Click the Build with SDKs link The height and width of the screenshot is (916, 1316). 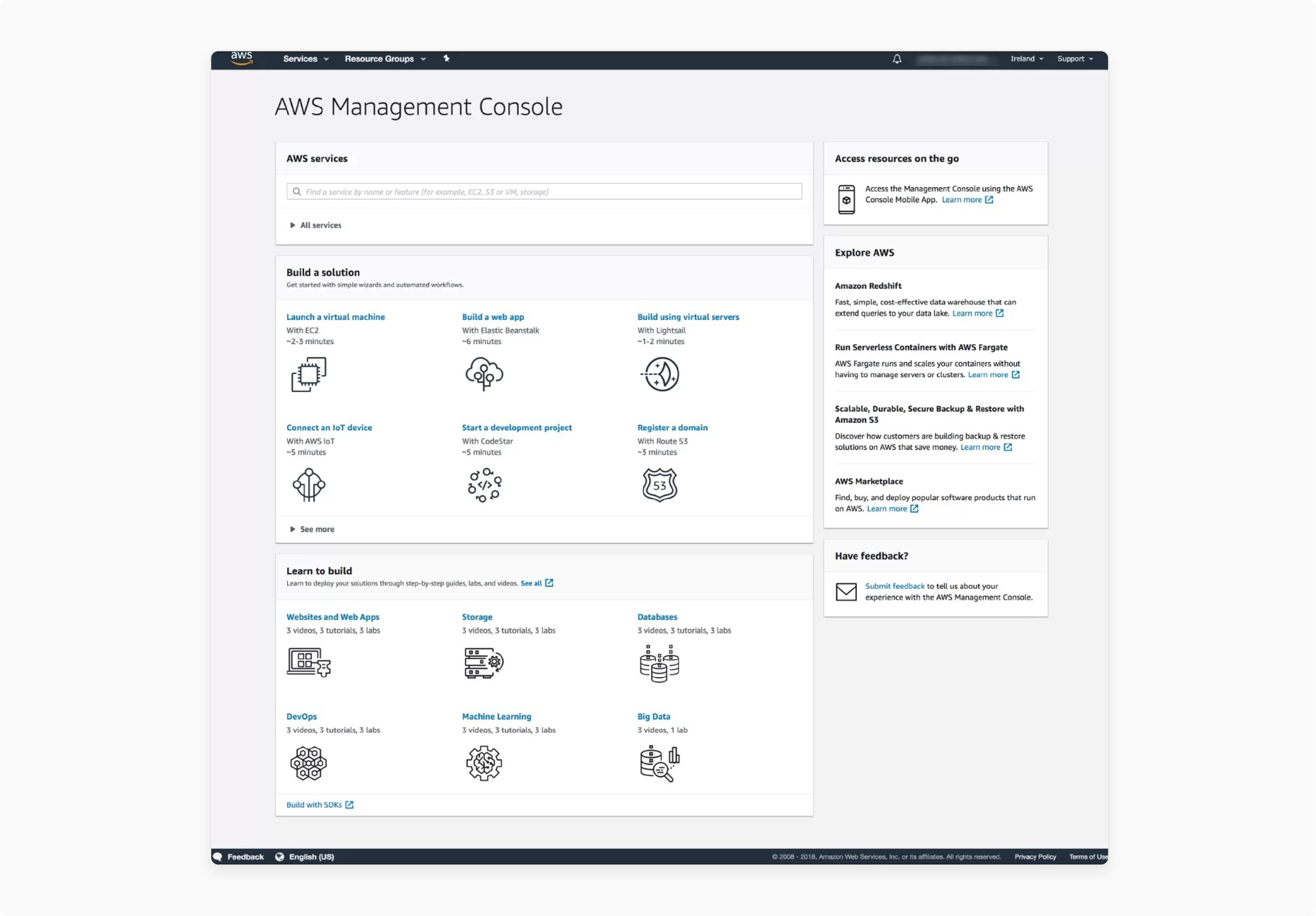314,805
